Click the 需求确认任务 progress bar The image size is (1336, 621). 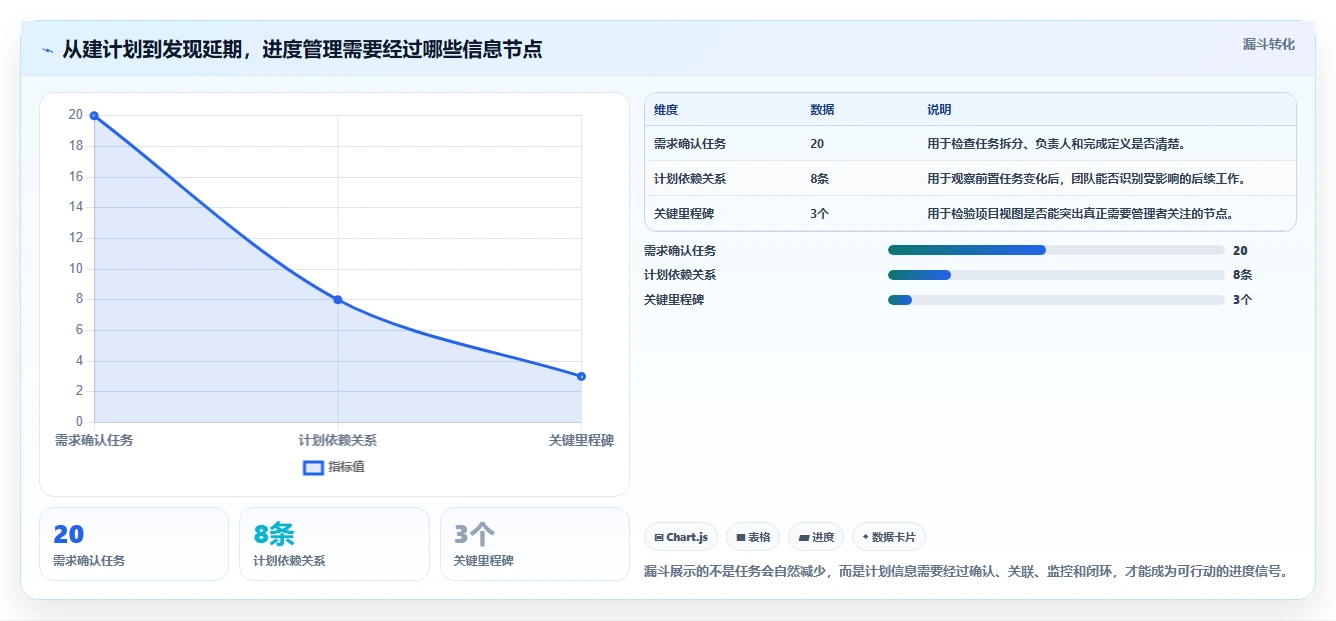[1056, 250]
